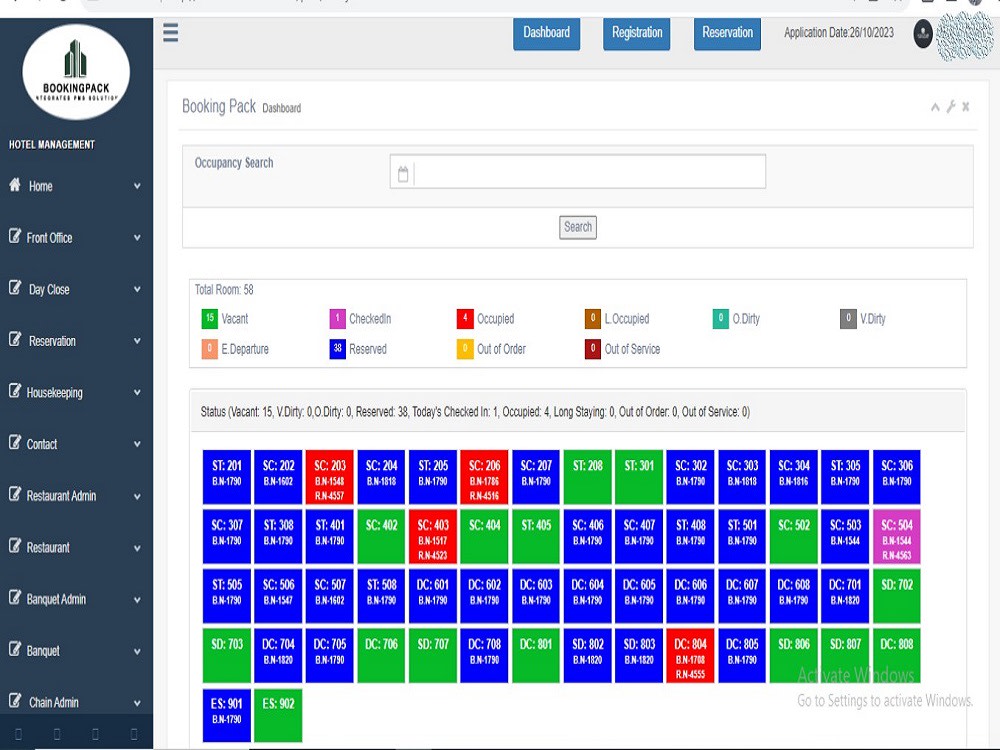Click the wrench settings icon on panel
Viewport: 1000px width, 750px height.
pos(951,107)
